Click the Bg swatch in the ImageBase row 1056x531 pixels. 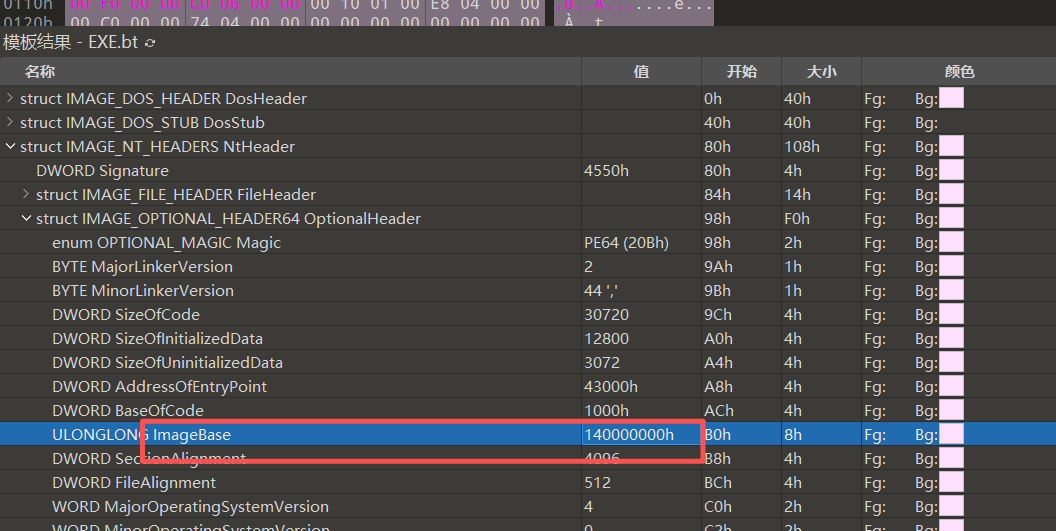click(x=951, y=435)
